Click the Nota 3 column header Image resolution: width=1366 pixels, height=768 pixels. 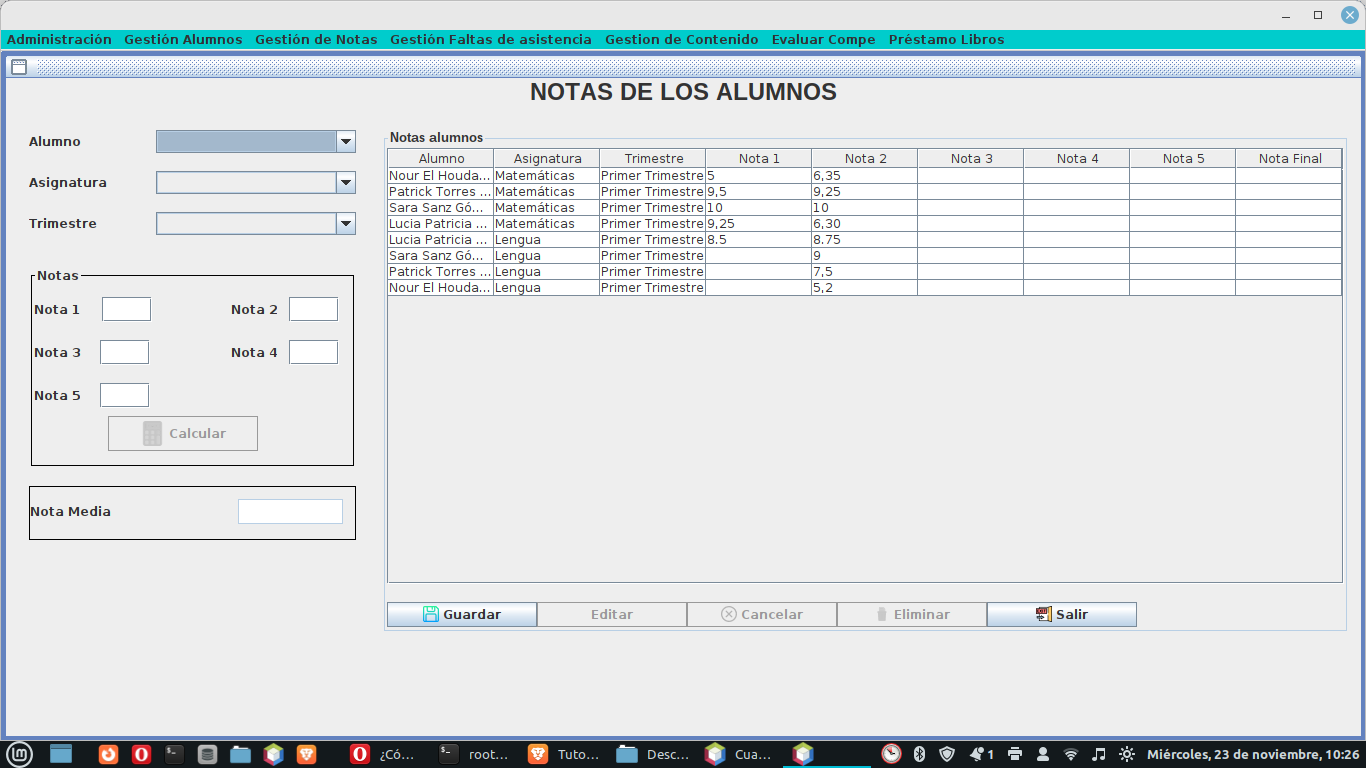click(x=971, y=158)
